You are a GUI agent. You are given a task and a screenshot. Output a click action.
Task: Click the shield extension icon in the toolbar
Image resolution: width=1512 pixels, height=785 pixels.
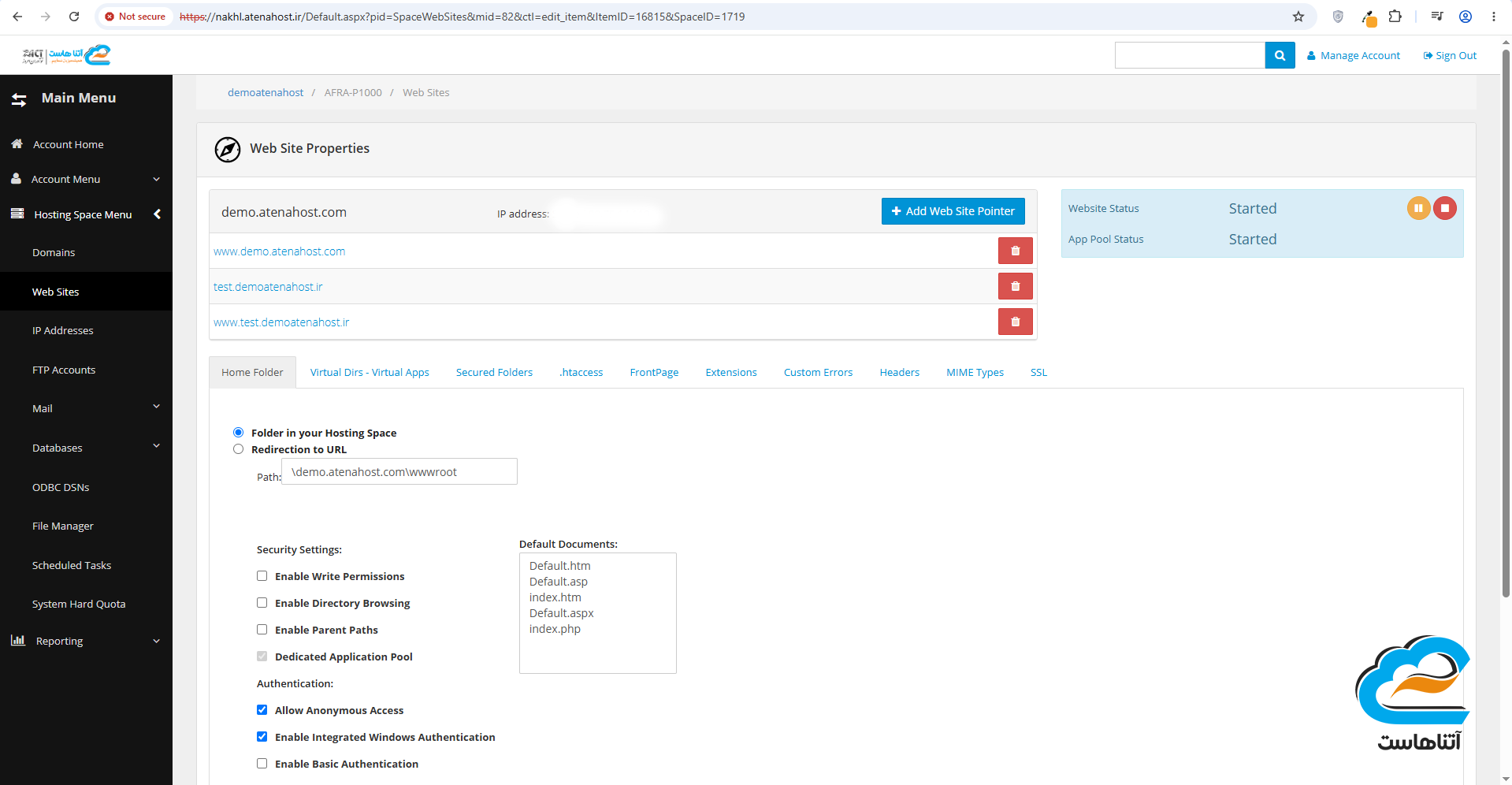pyautogui.click(x=1337, y=17)
